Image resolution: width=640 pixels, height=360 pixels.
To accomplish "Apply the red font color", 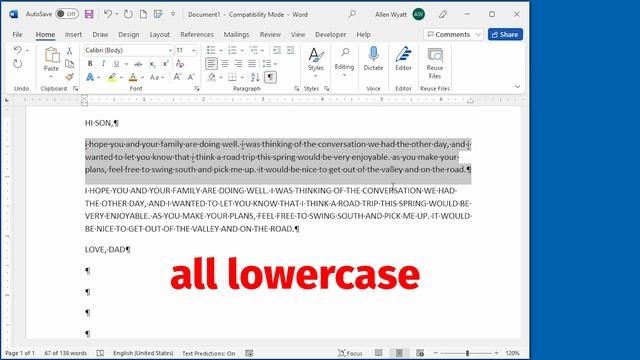I will point(133,77).
